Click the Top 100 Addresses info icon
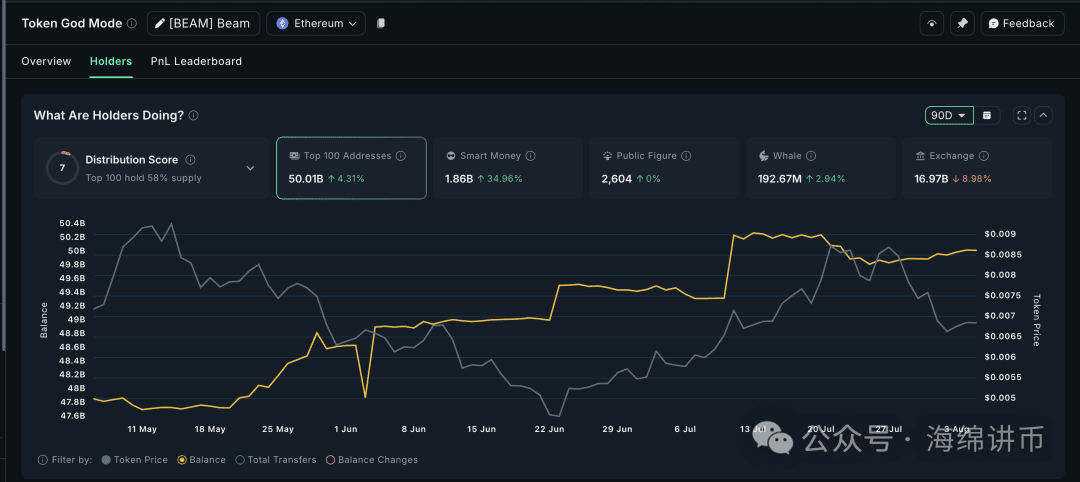 401,156
